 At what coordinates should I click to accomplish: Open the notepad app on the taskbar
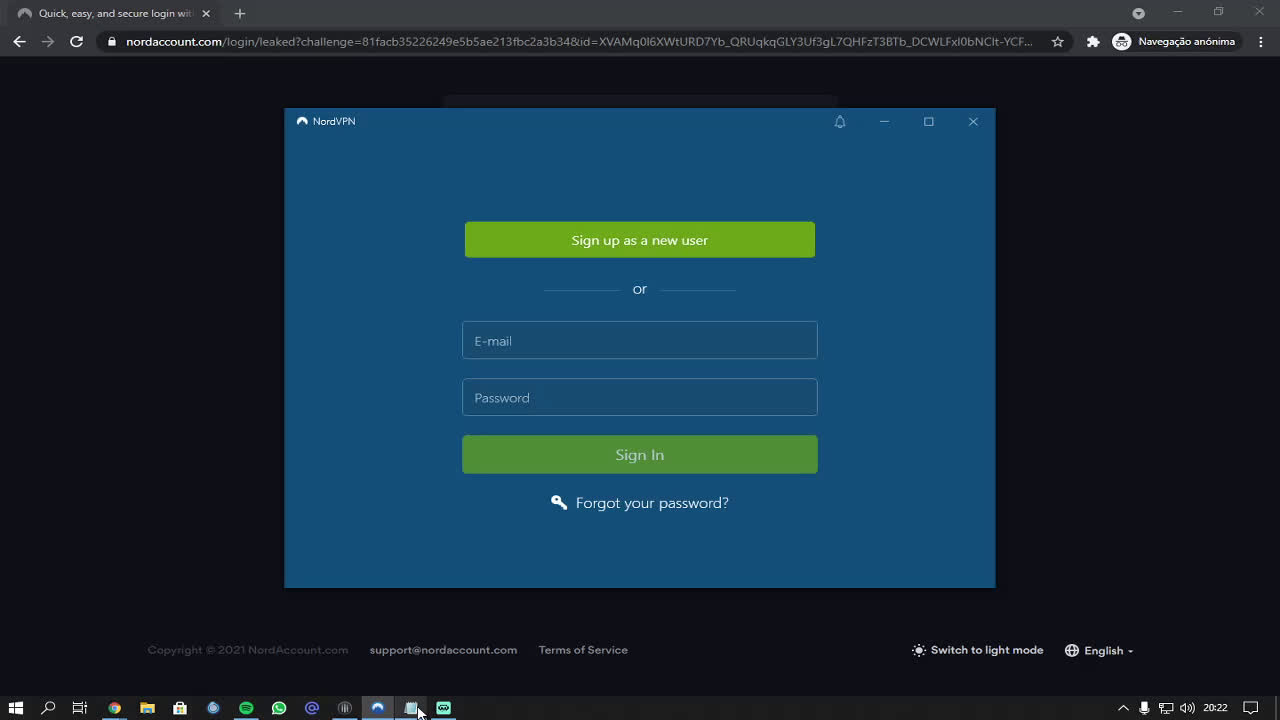point(410,708)
